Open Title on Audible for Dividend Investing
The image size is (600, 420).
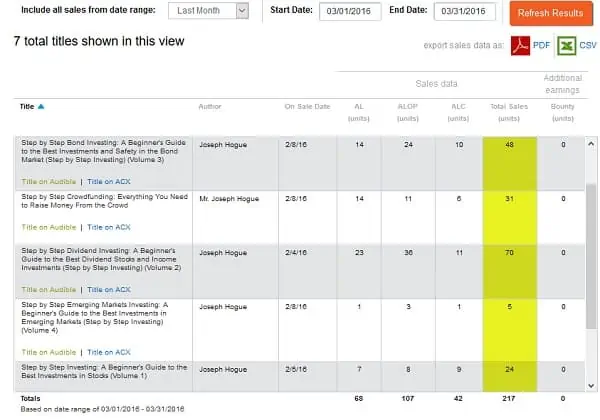[48, 289]
